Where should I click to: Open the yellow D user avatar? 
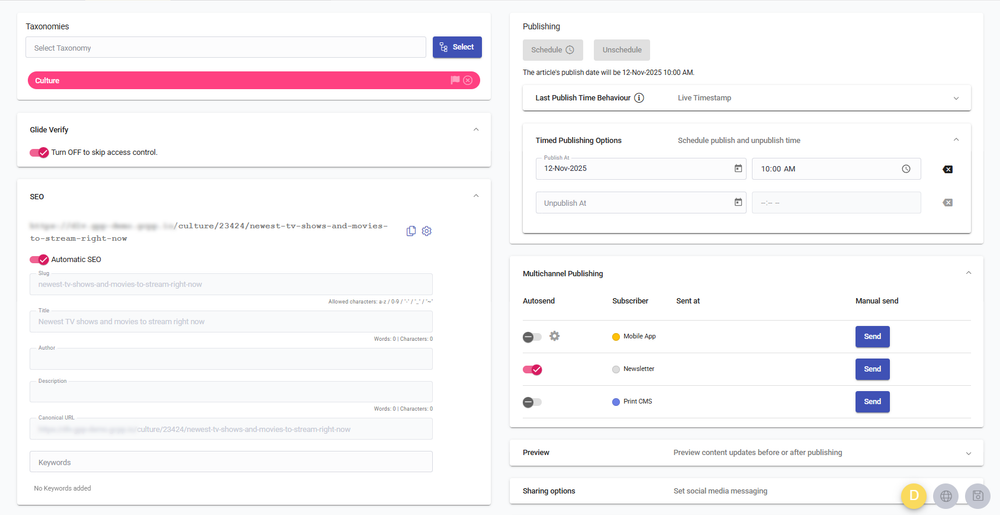(914, 496)
